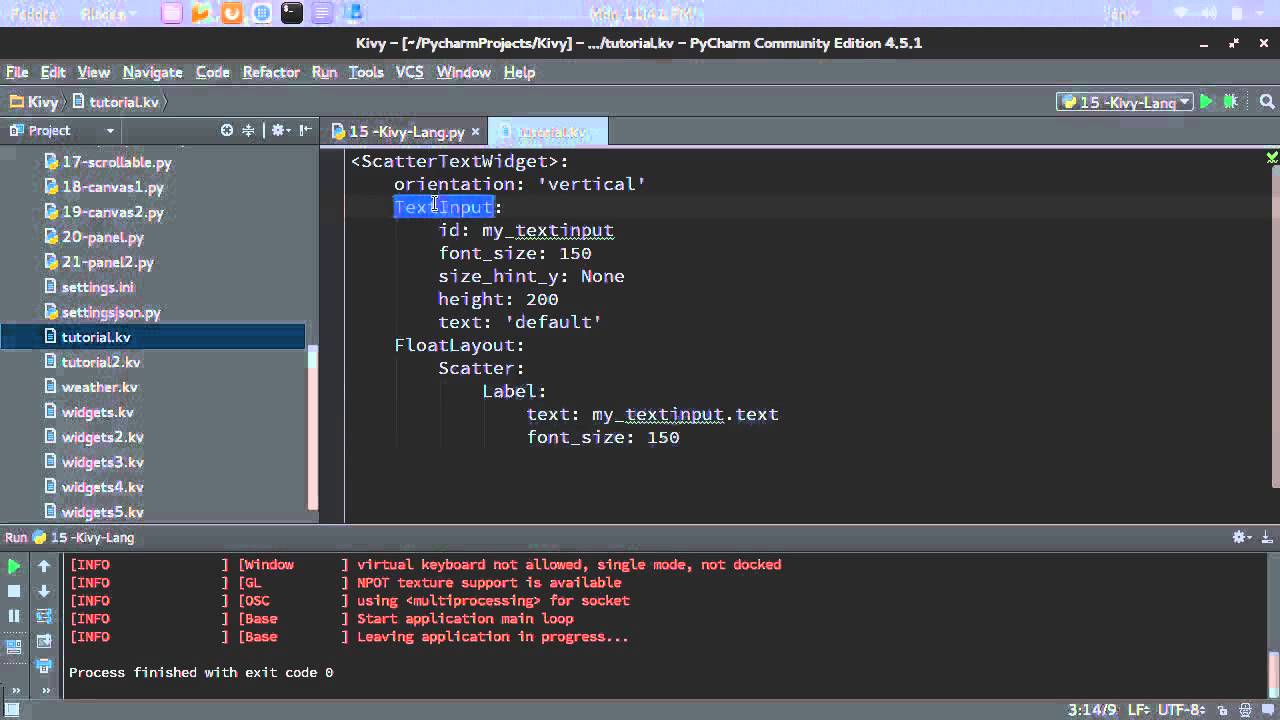The width and height of the screenshot is (1280, 720).
Task: Expand more left-column Run panel actions chevron
Action: pyautogui.click(x=14, y=689)
